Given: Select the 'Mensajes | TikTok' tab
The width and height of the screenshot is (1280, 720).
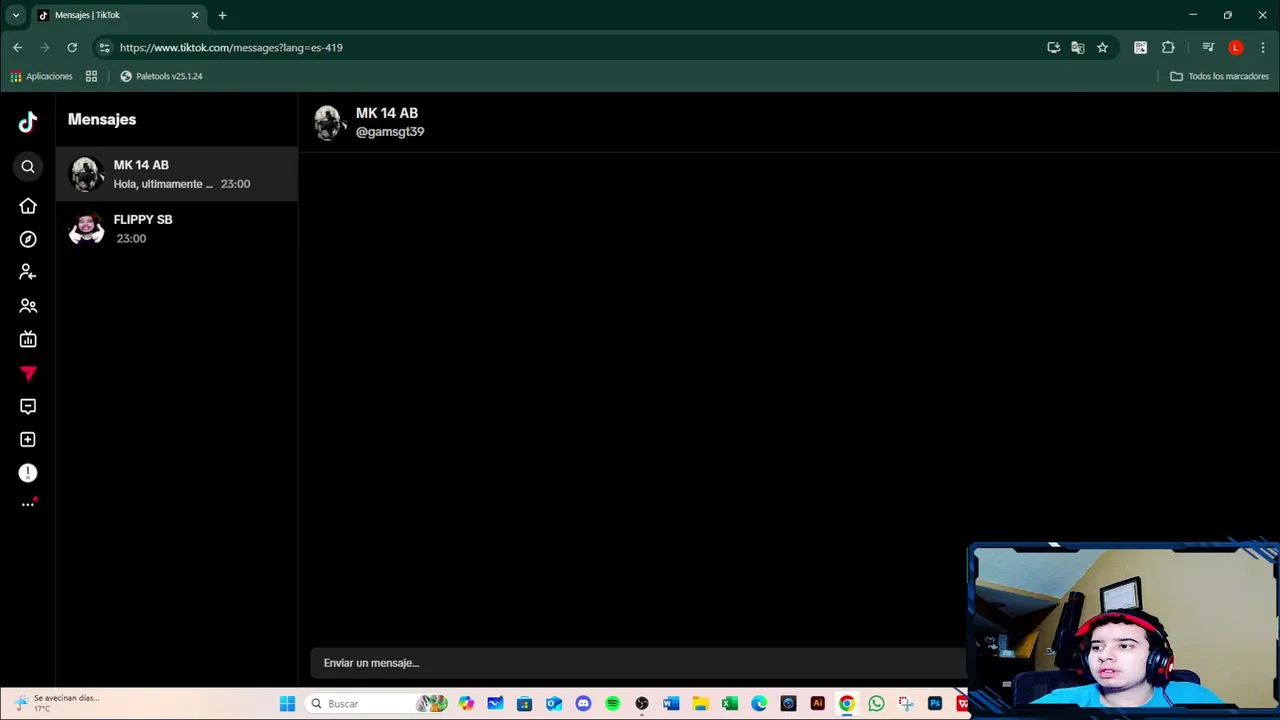Looking at the screenshot, I should pyautogui.click(x=118, y=15).
